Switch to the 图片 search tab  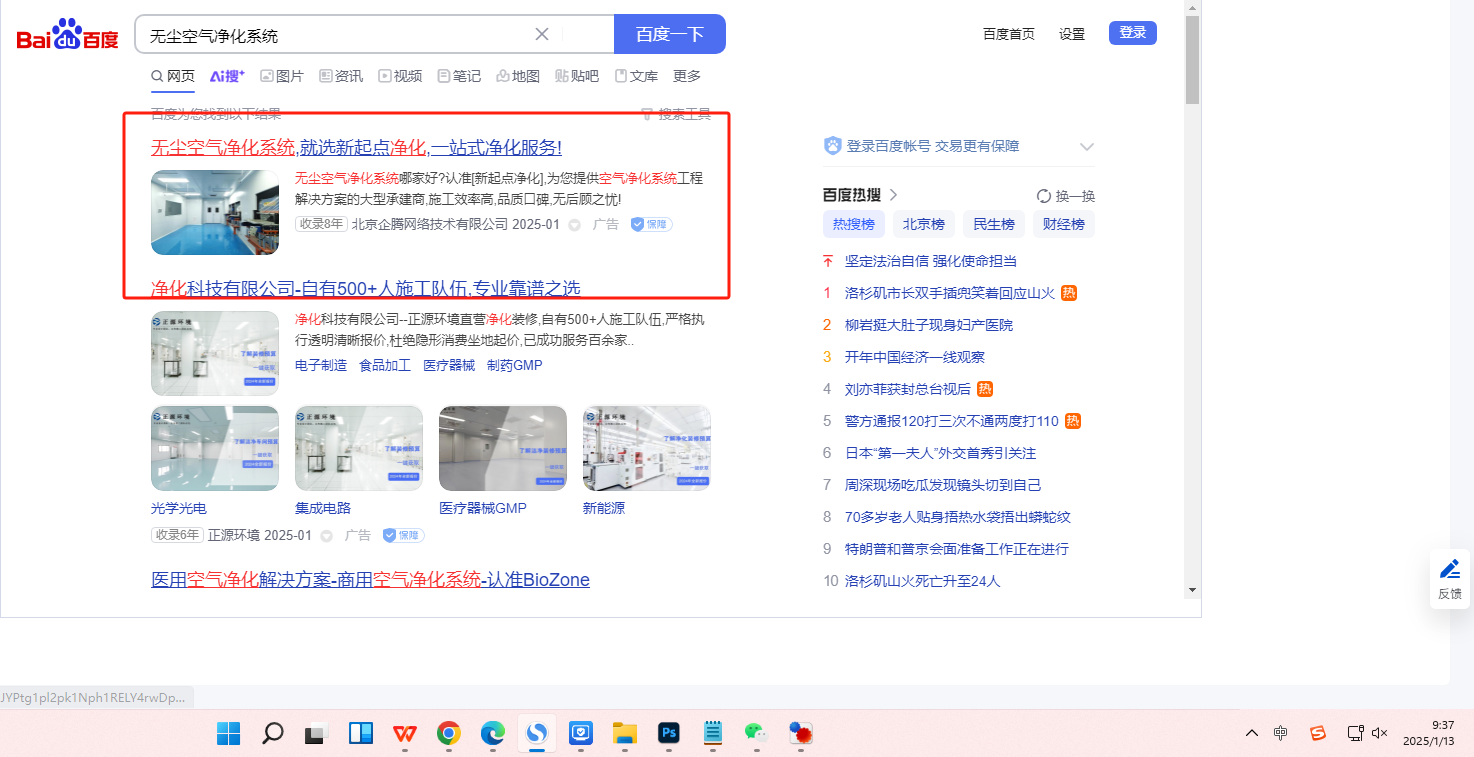[282, 76]
